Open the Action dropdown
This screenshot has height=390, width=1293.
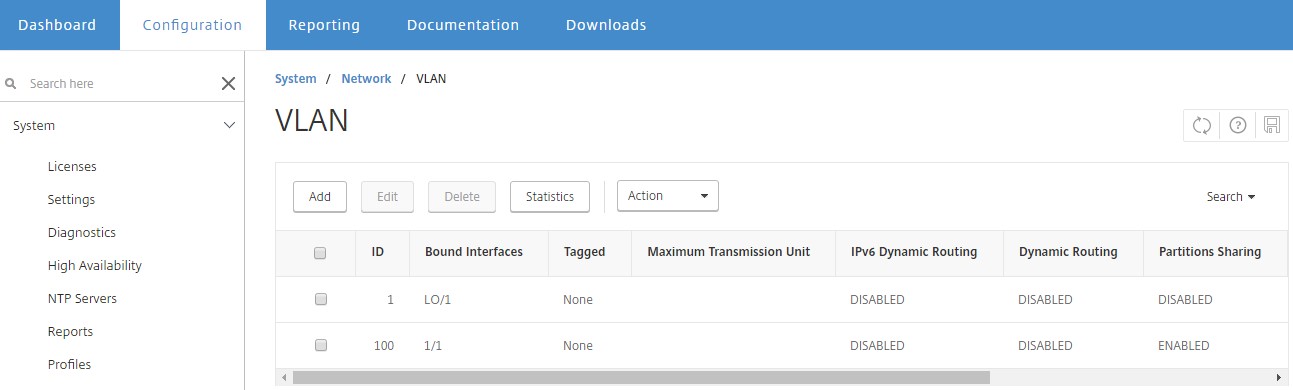click(668, 196)
